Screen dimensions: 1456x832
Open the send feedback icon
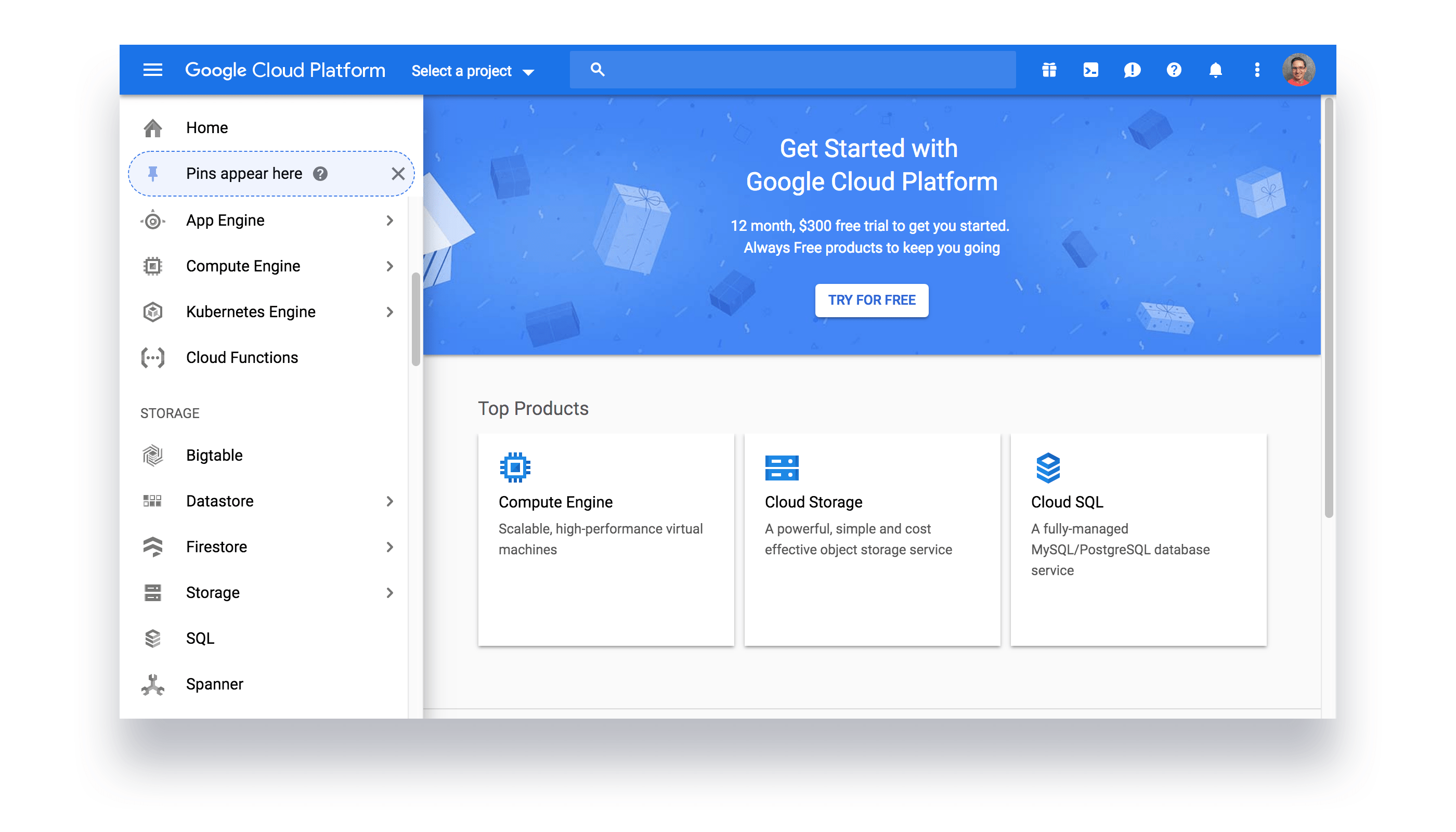pyautogui.click(x=1132, y=70)
